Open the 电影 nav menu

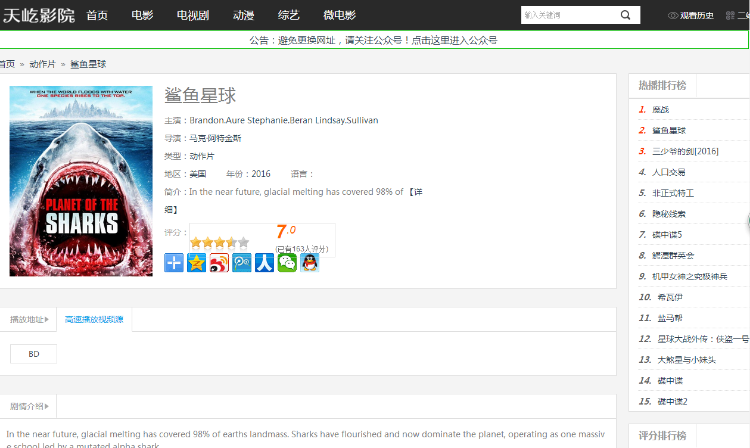coord(142,15)
